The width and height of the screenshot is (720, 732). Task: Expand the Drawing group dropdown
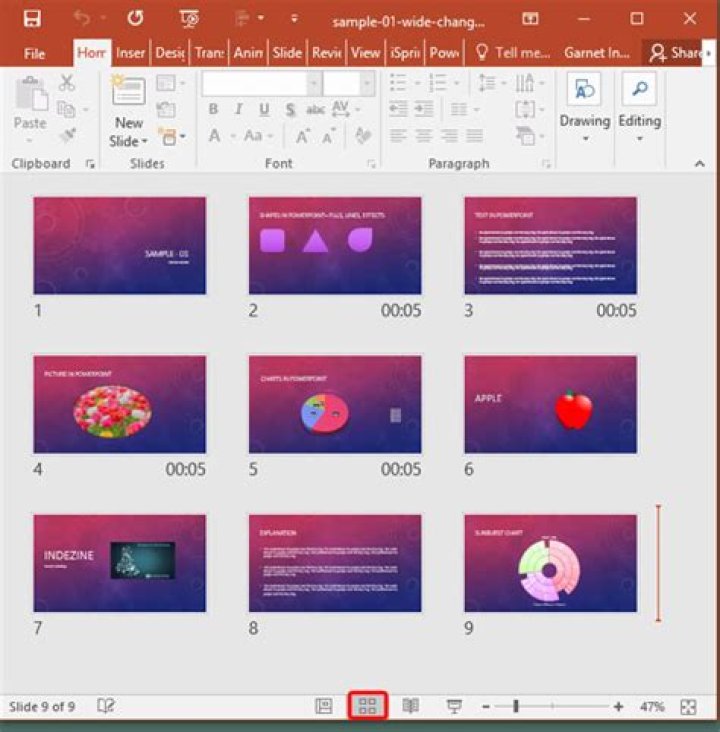pyautogui.click(x=585, y=139)
